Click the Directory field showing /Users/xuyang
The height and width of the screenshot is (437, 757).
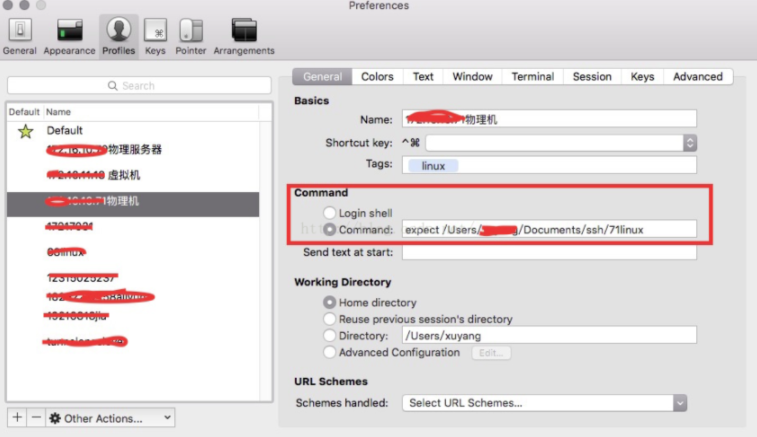549,335
